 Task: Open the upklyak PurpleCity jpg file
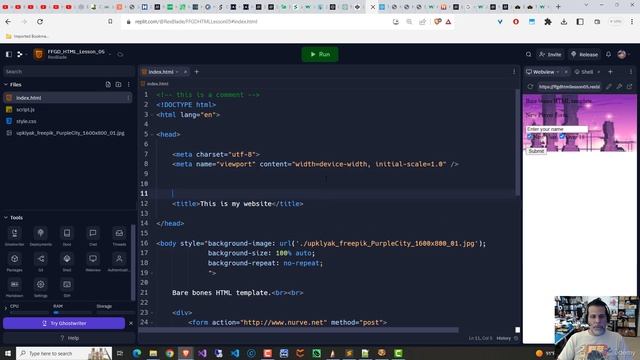coord(70,133)
